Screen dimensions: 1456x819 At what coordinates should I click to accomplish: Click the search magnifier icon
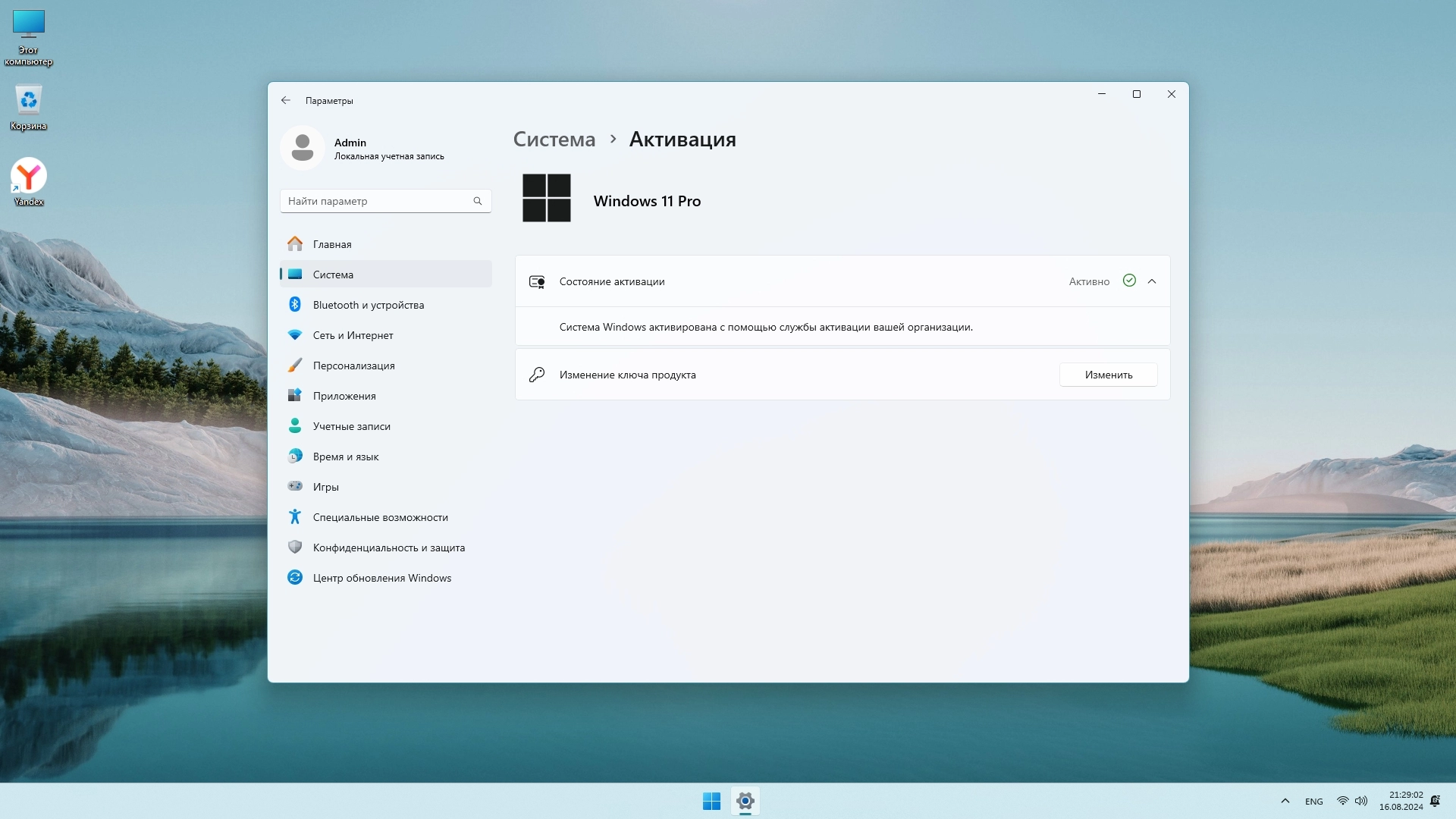[478, 201]
